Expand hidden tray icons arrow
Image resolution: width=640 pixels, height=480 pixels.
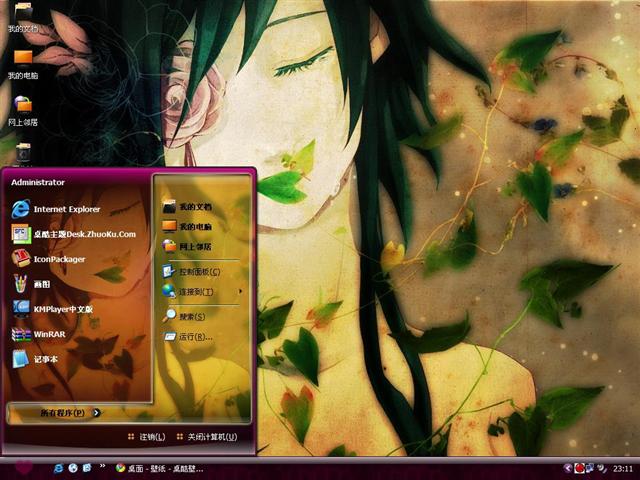567,468
